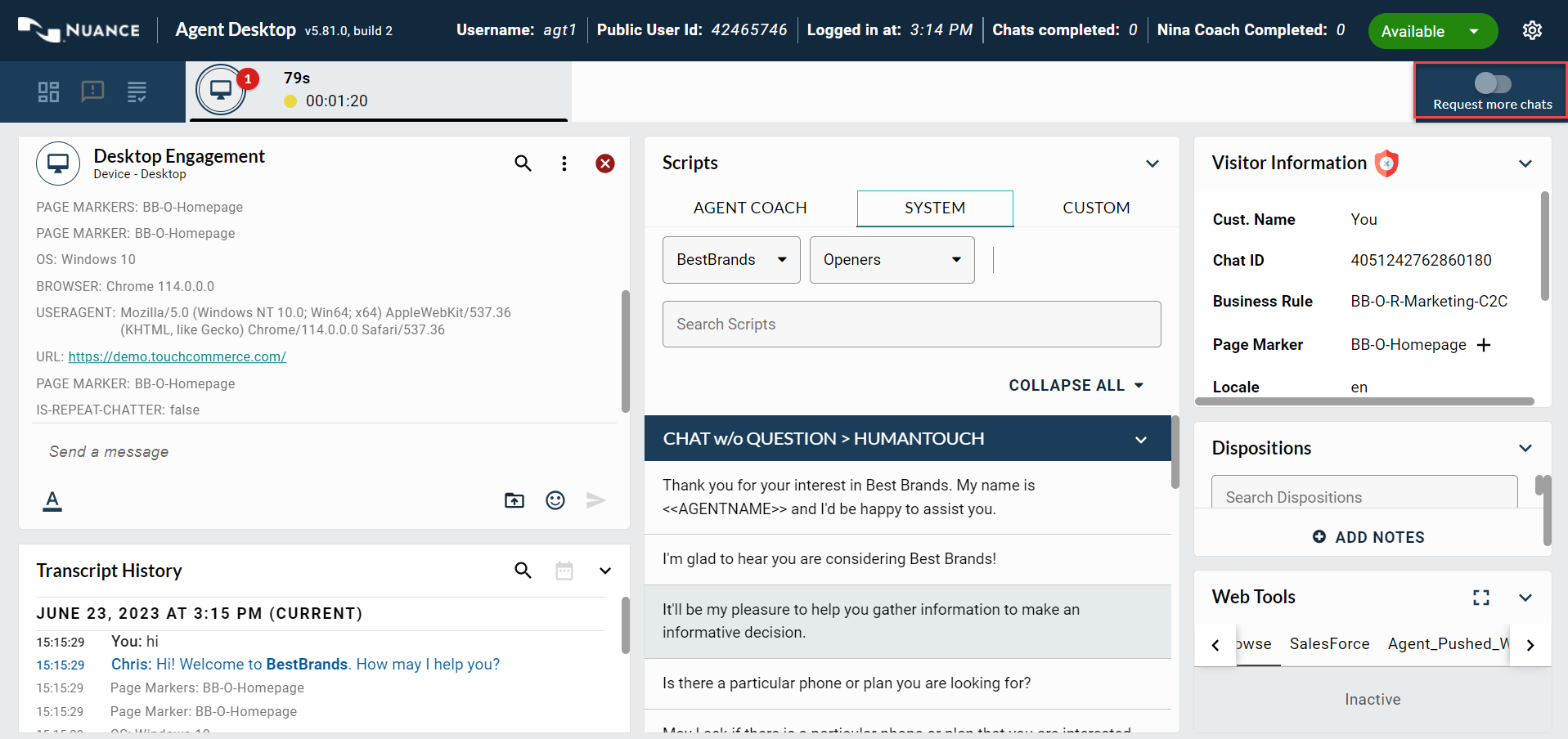Open the demo.touchcommerce.com URL link
This screenshot has height=739, width=1568.
177,357
